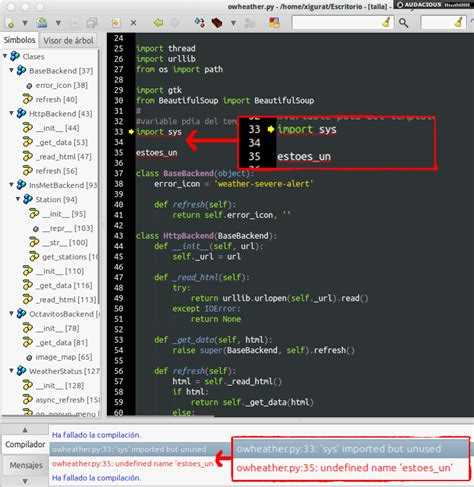Image resolution: width=474 pixels, height=487 pixels.
Task: Open the recent files dropdown arrow
Action: [x=58, y=23]
